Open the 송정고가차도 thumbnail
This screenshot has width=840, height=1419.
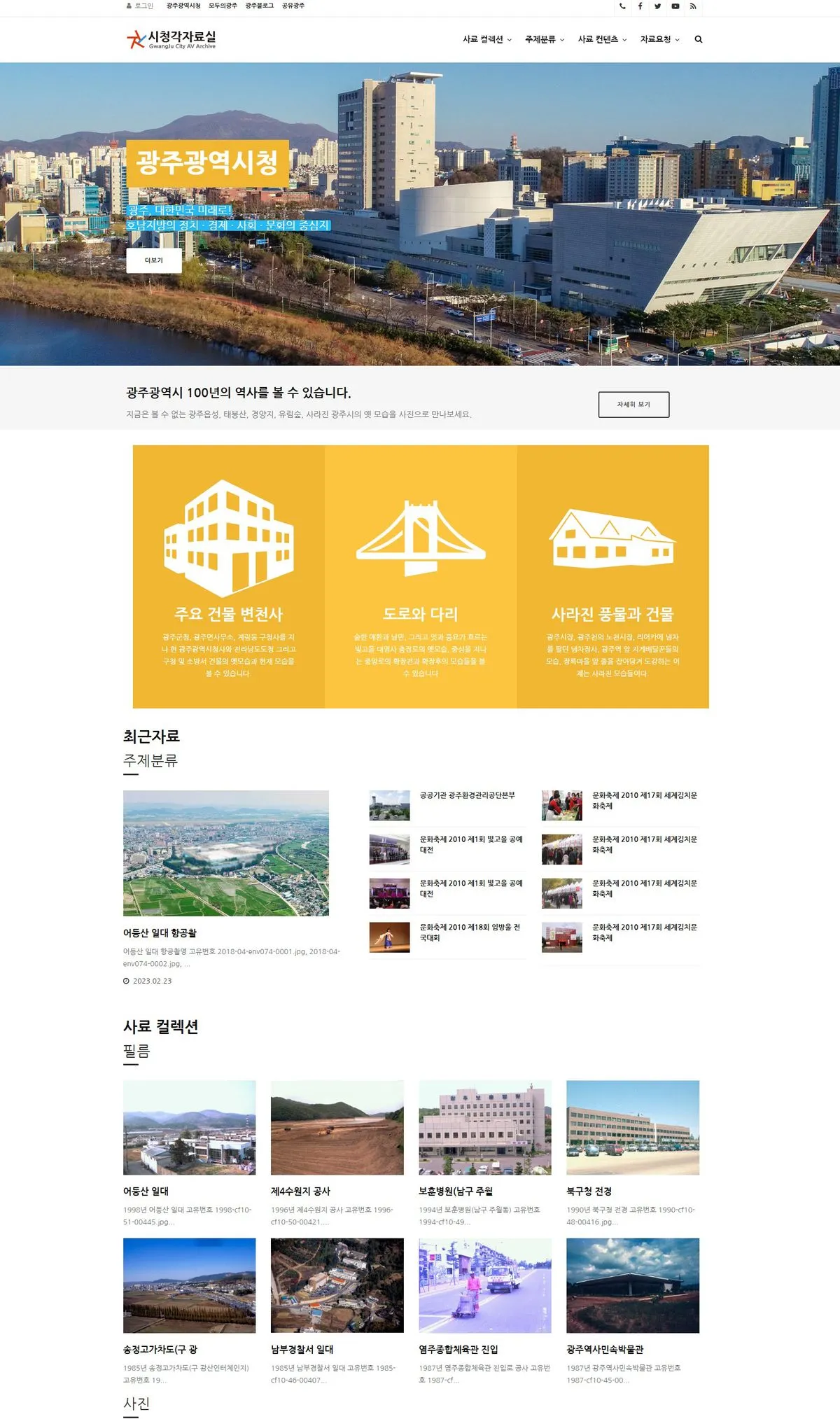click(x=190, y=1285)
